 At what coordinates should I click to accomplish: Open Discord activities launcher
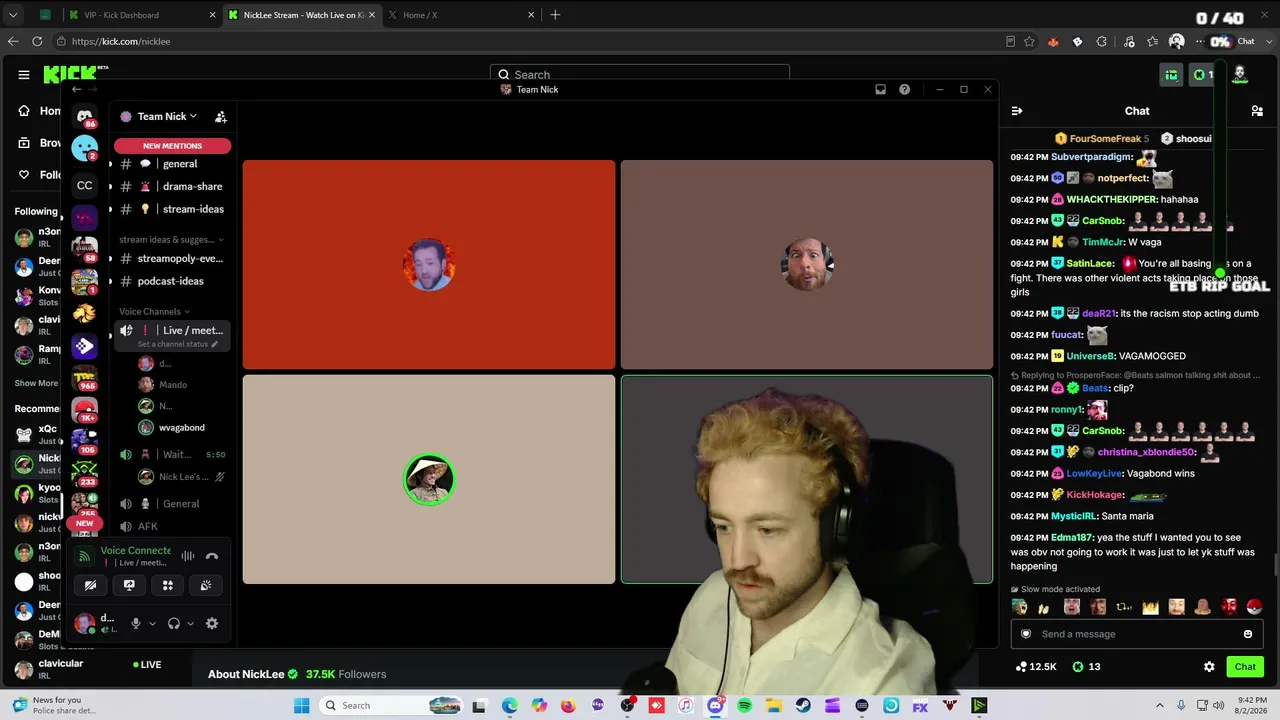[168, 585]
